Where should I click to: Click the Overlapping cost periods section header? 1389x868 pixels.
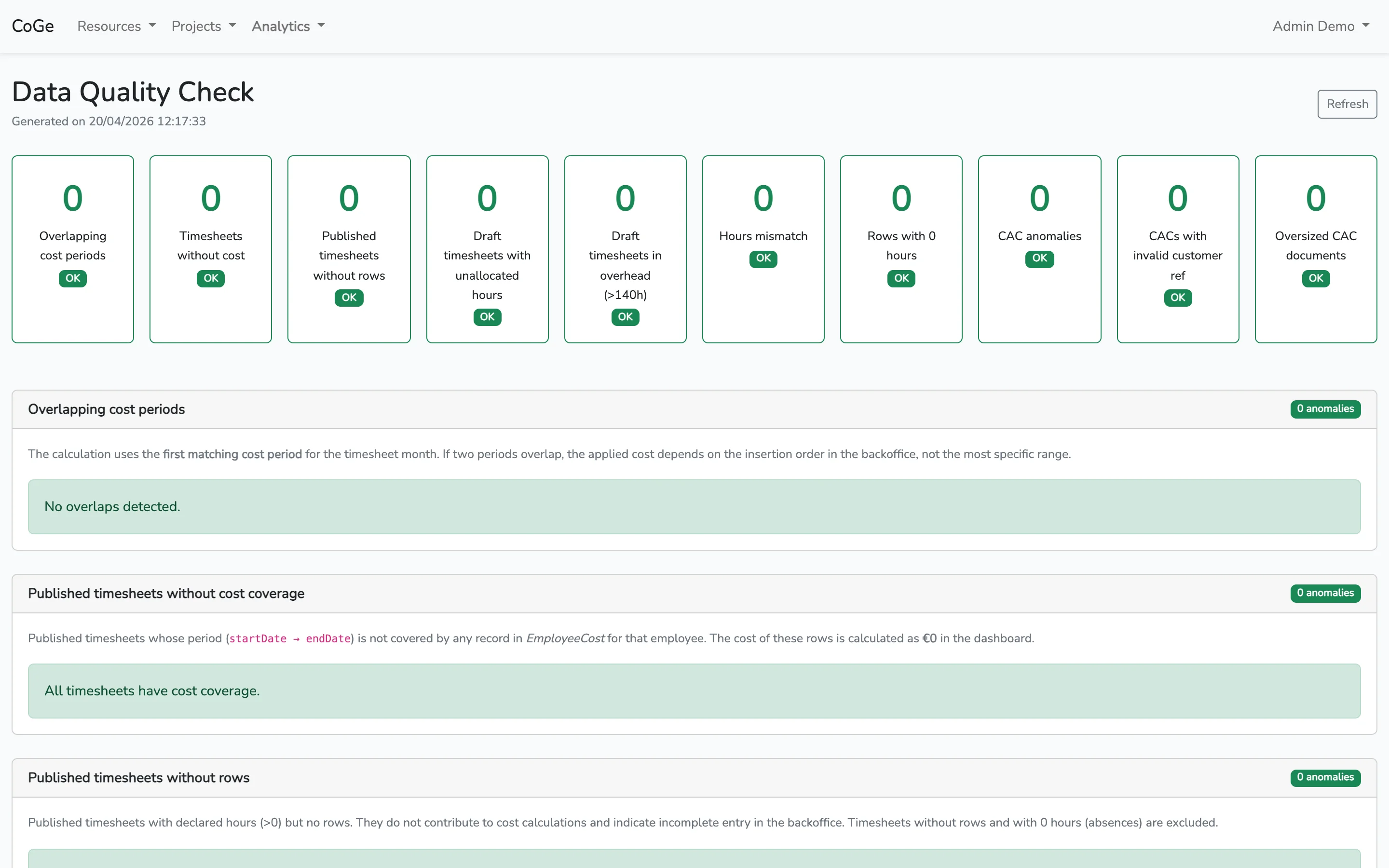point(694,409)
